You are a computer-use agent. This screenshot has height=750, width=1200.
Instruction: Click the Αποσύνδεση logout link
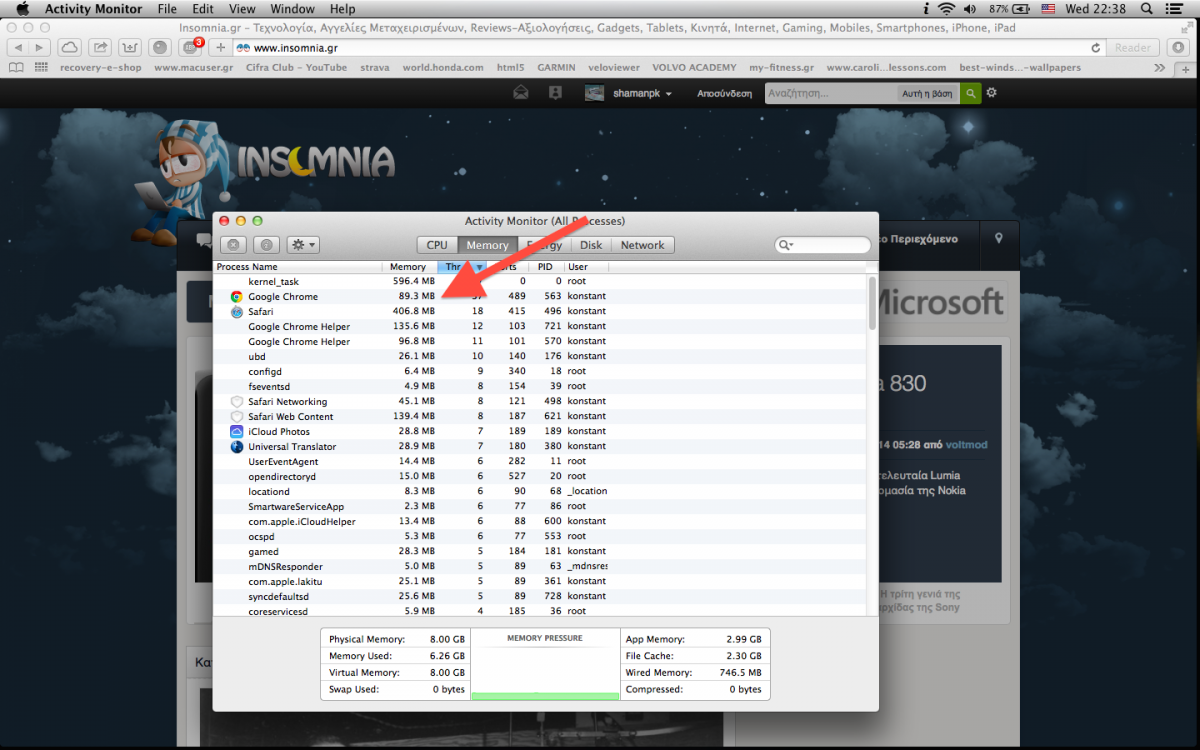tap(724, 93)
